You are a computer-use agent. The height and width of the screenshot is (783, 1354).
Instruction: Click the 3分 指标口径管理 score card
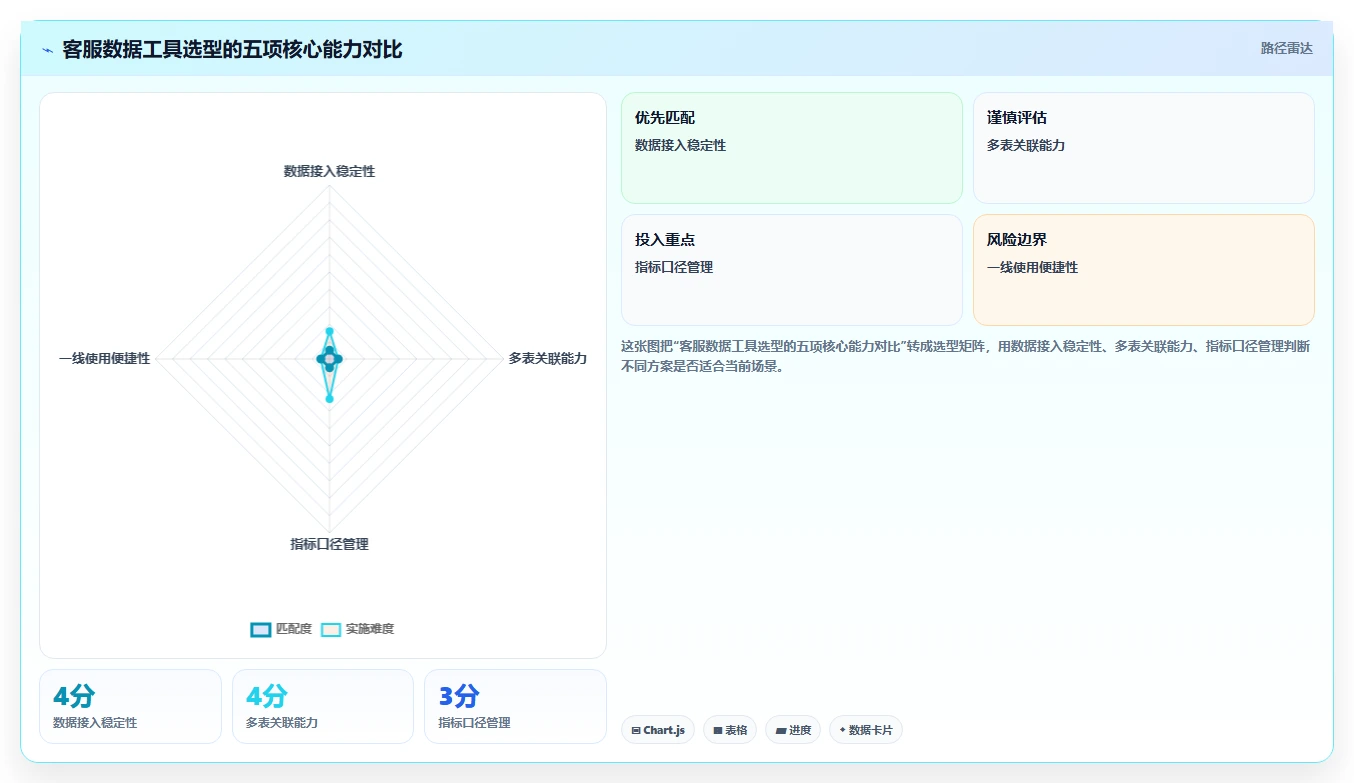[515, 706]
